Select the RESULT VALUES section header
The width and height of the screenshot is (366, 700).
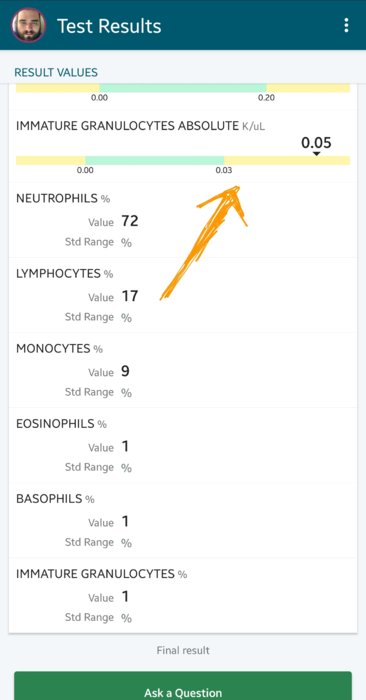pos(56,72)
